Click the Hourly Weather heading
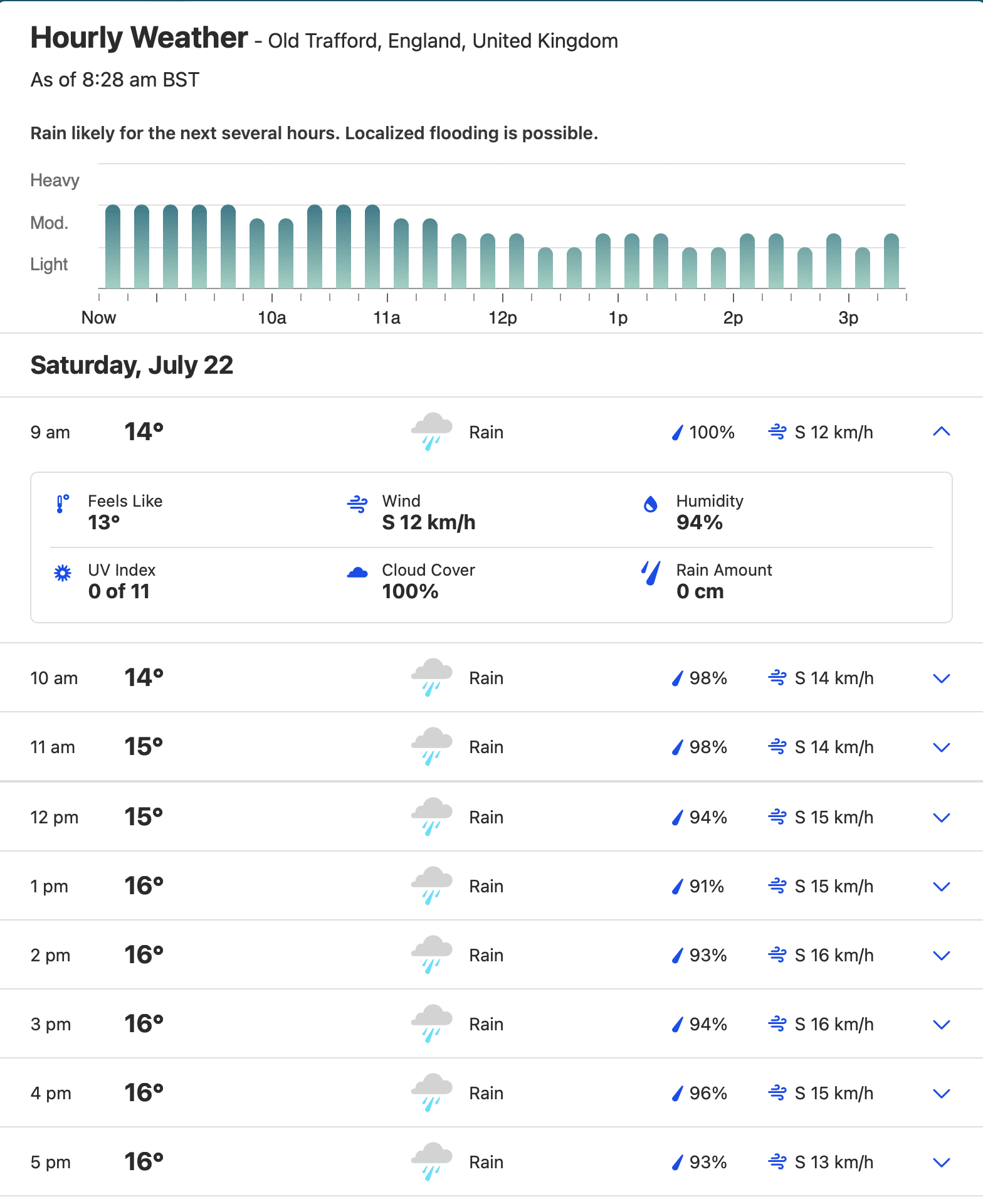 point(139,38)
